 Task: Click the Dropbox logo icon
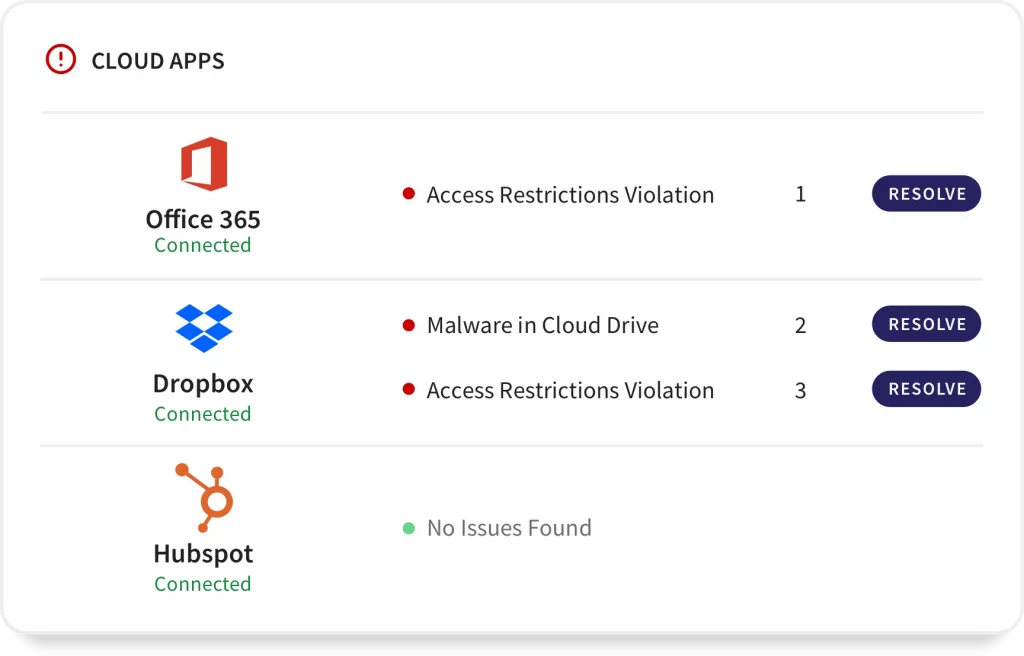203,328
